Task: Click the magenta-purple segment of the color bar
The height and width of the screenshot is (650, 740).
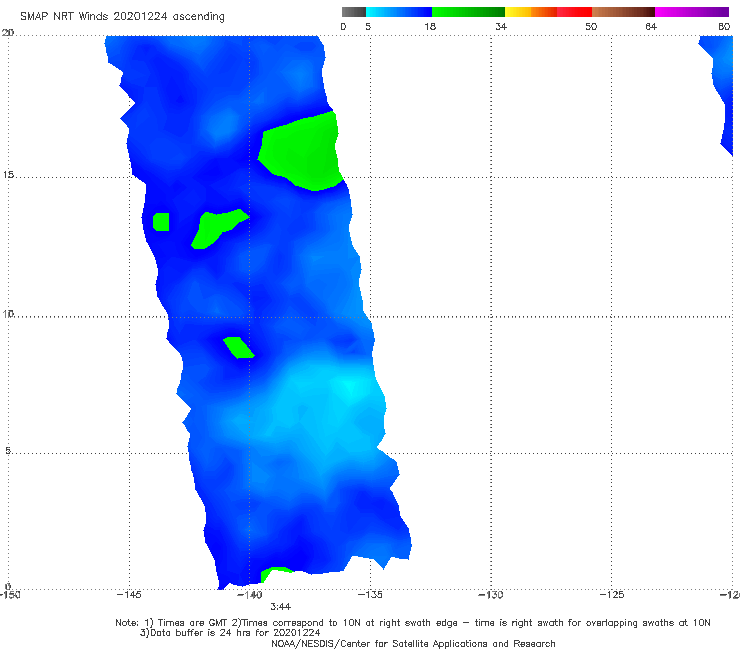Action: tap(692, 12)
